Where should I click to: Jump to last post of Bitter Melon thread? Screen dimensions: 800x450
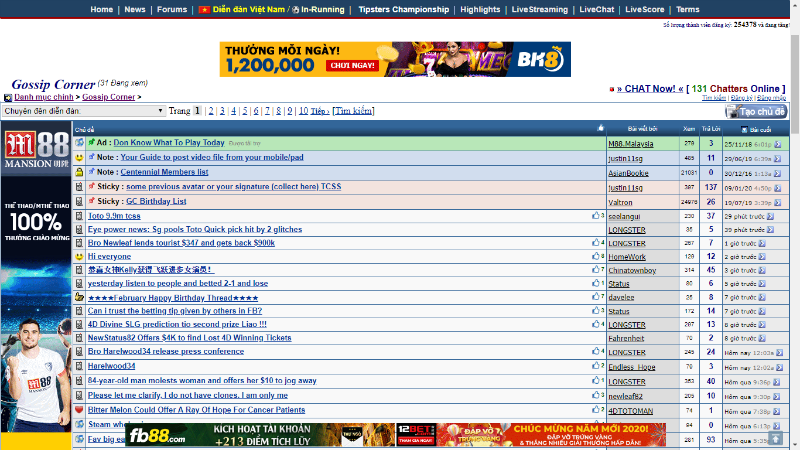[x=776, y=411]
